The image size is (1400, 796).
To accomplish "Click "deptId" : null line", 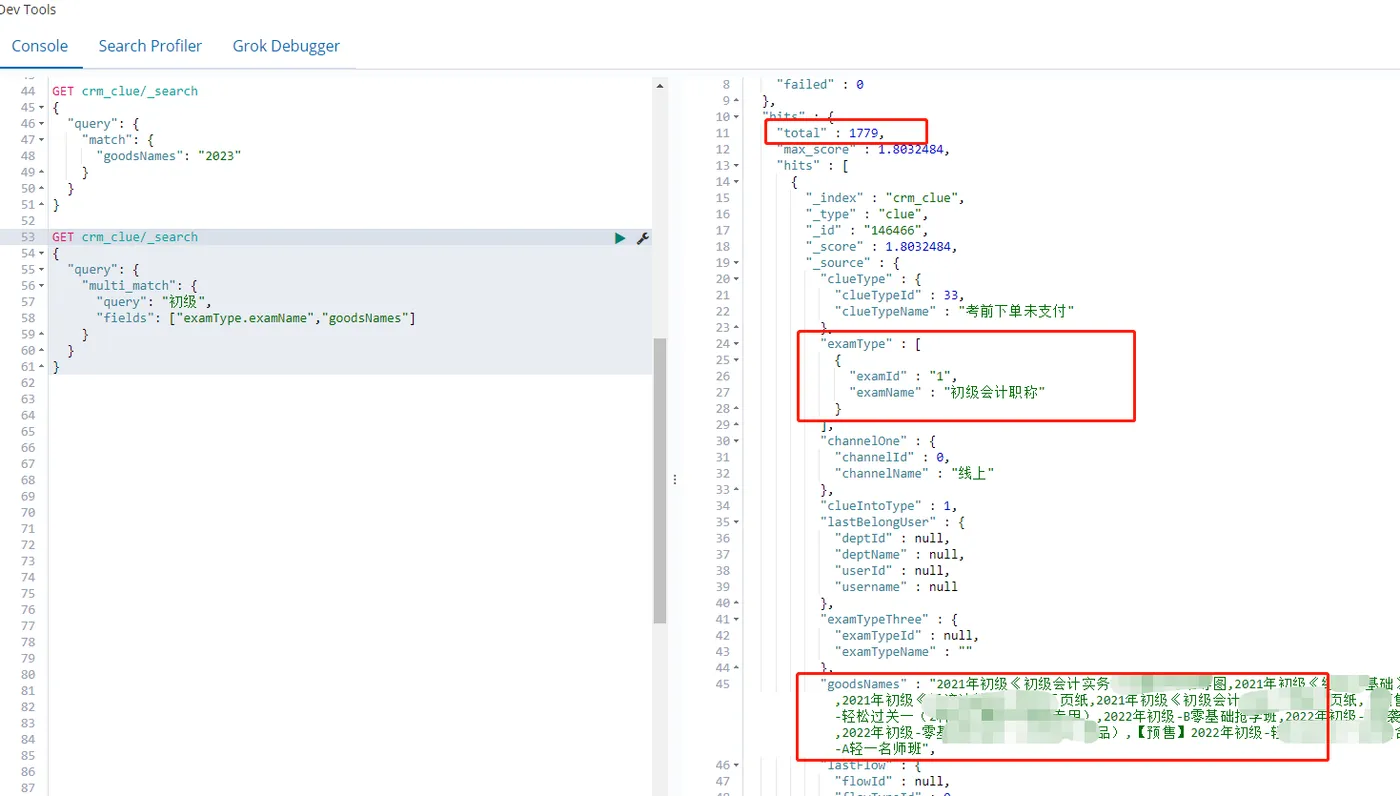I will 892,538.
